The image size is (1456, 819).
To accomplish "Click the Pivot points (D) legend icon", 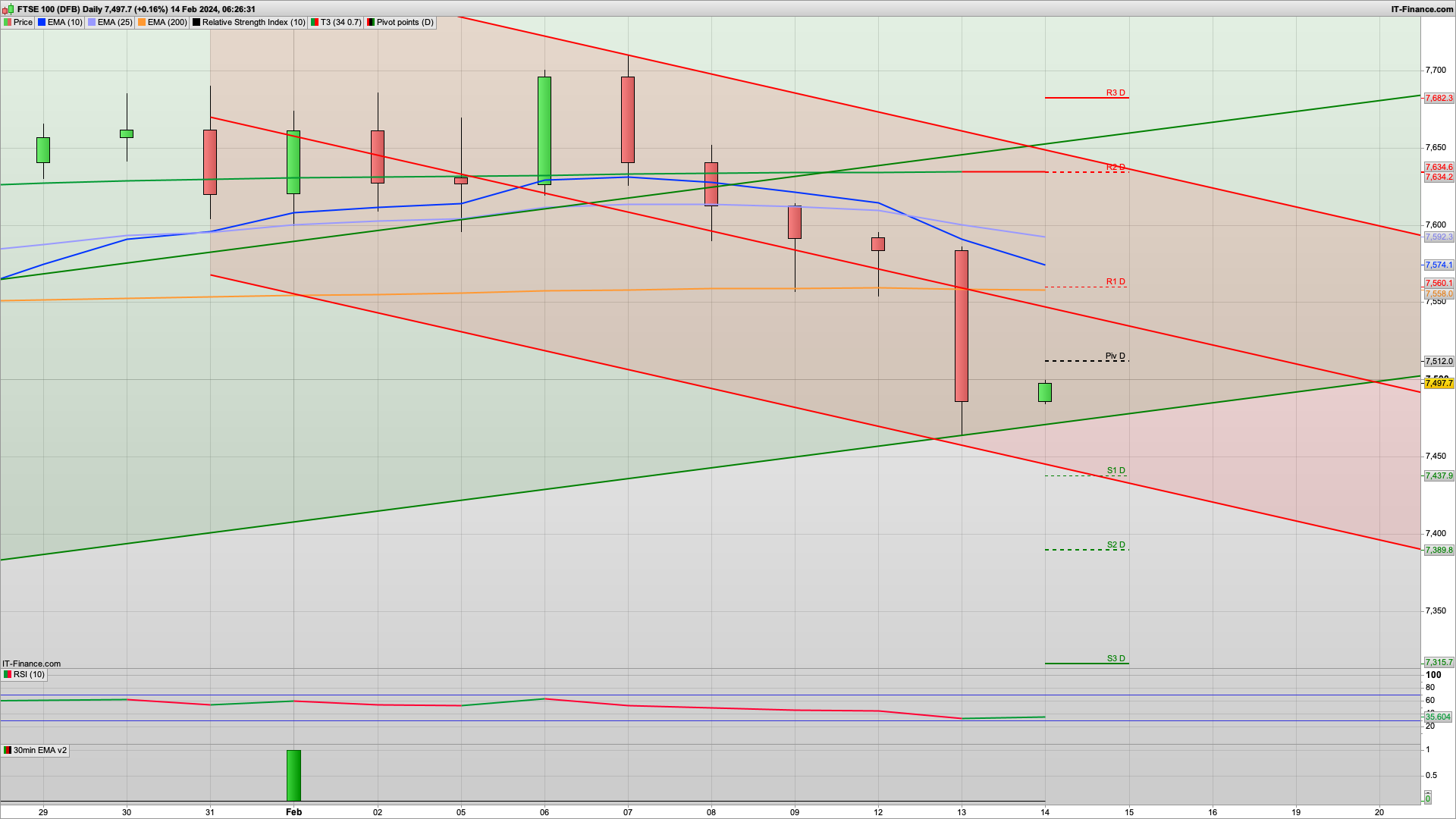I will 371,22.
